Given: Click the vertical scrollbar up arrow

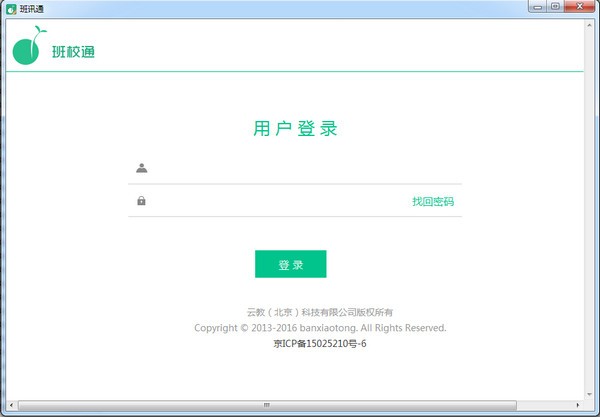Looking at the screenshot, I should [589, 25].
